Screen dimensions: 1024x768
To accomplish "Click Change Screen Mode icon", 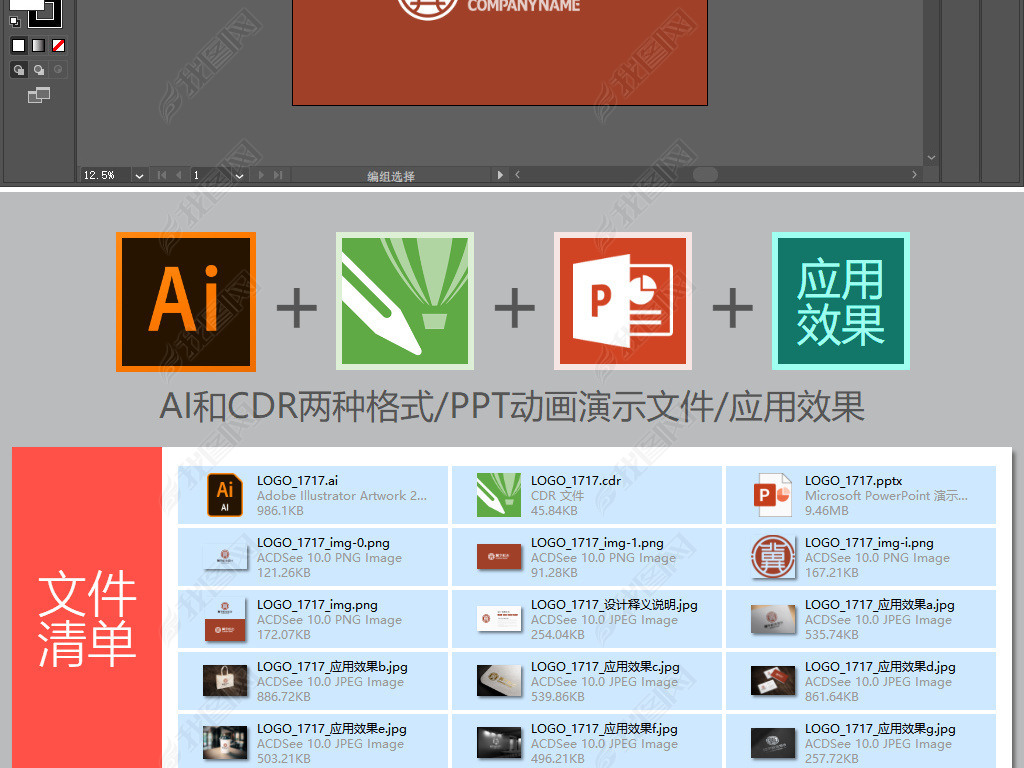I will coord(39,95).
